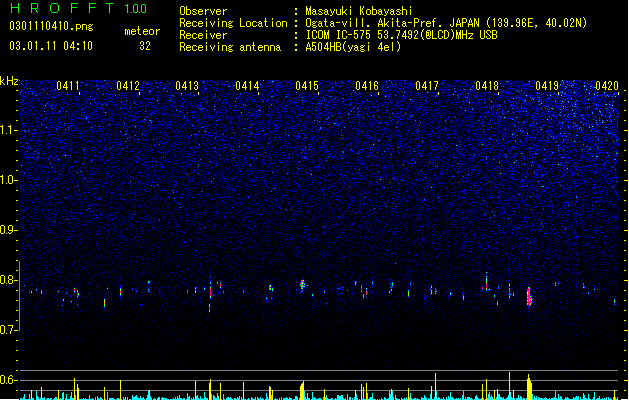Click the 0.8 frequency axis label
This screenshot has height=400, width=629.
pyautogui.click(x=8, y=280)
